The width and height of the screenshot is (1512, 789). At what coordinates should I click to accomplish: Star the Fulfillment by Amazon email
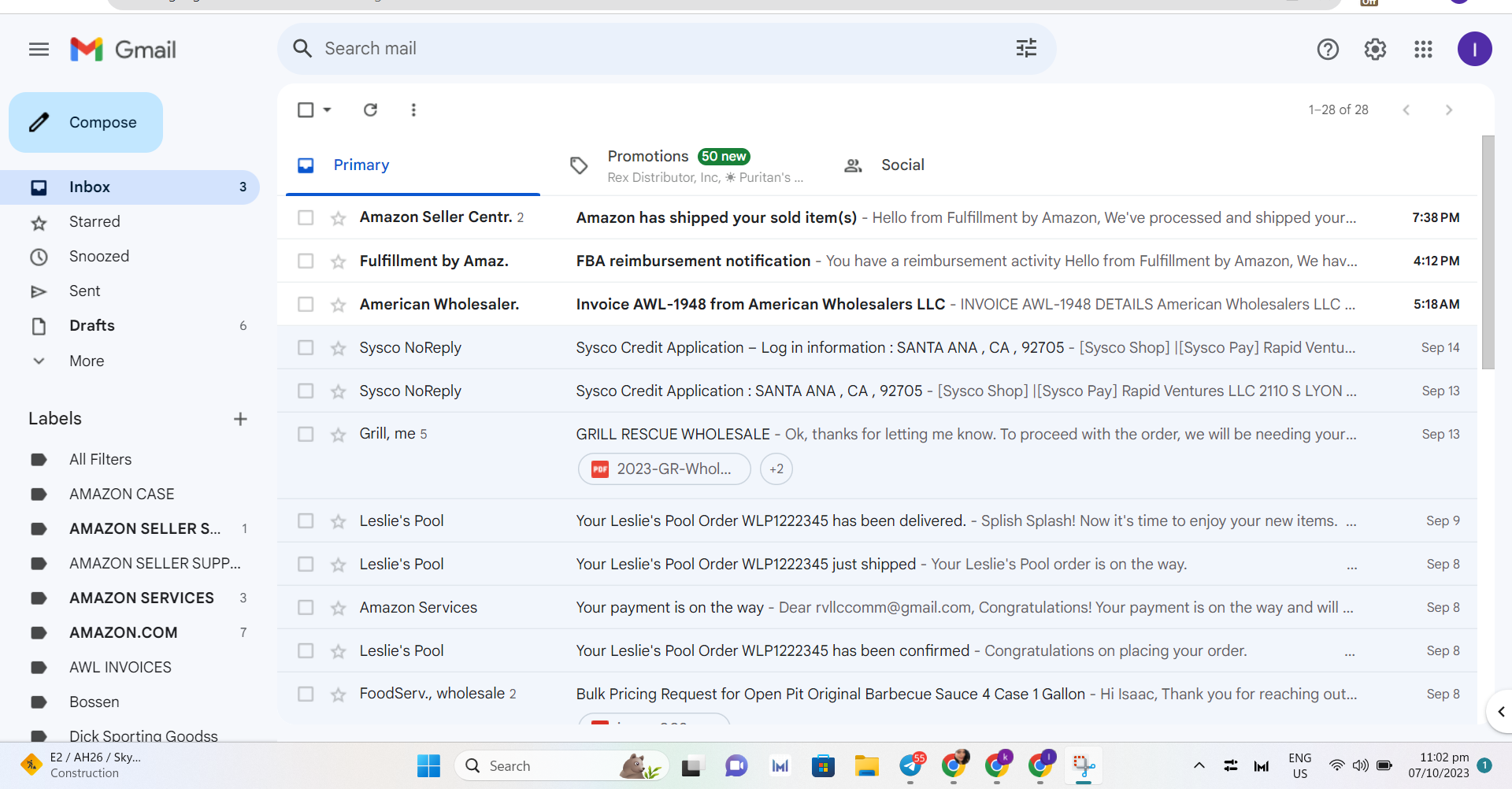pyautogui.click(x=339, y=261)
